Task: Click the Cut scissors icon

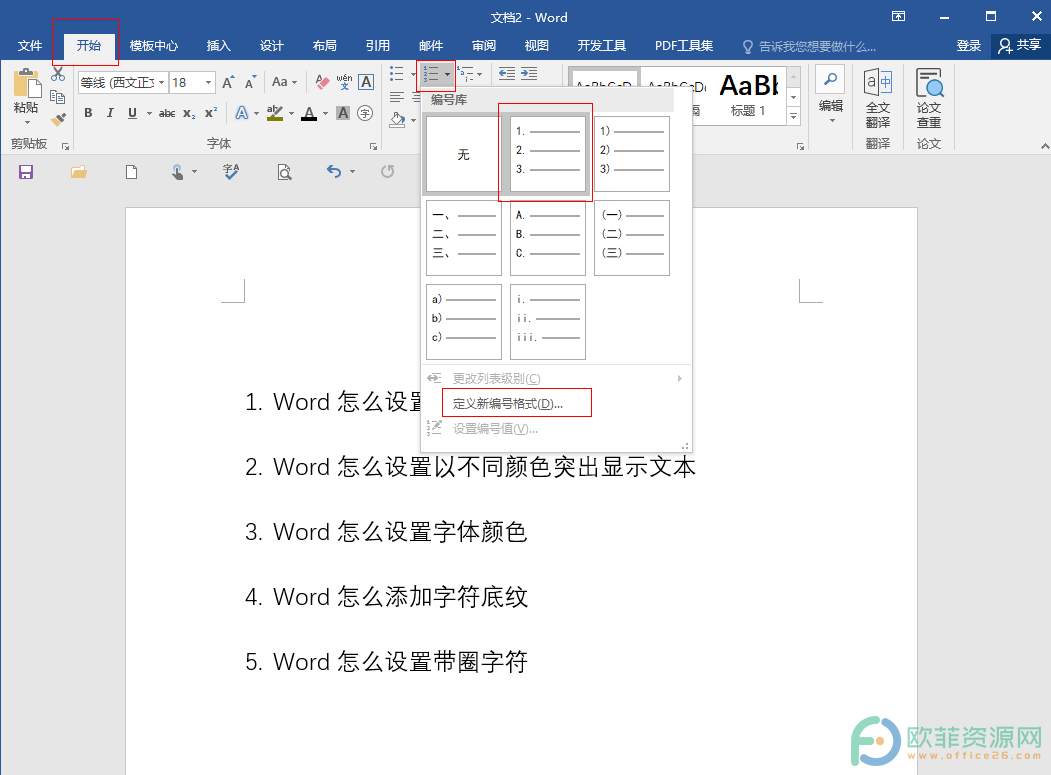Action: tap(58, 74)
